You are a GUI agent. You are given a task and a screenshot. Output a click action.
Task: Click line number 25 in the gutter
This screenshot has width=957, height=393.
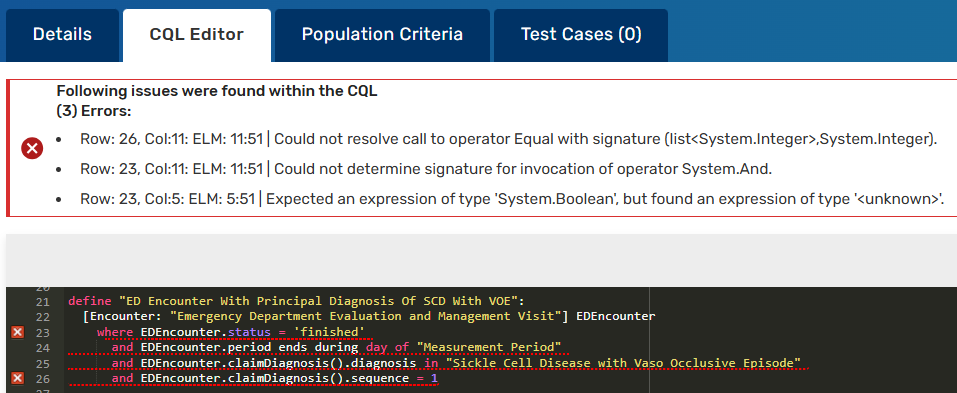click(42, 363)
